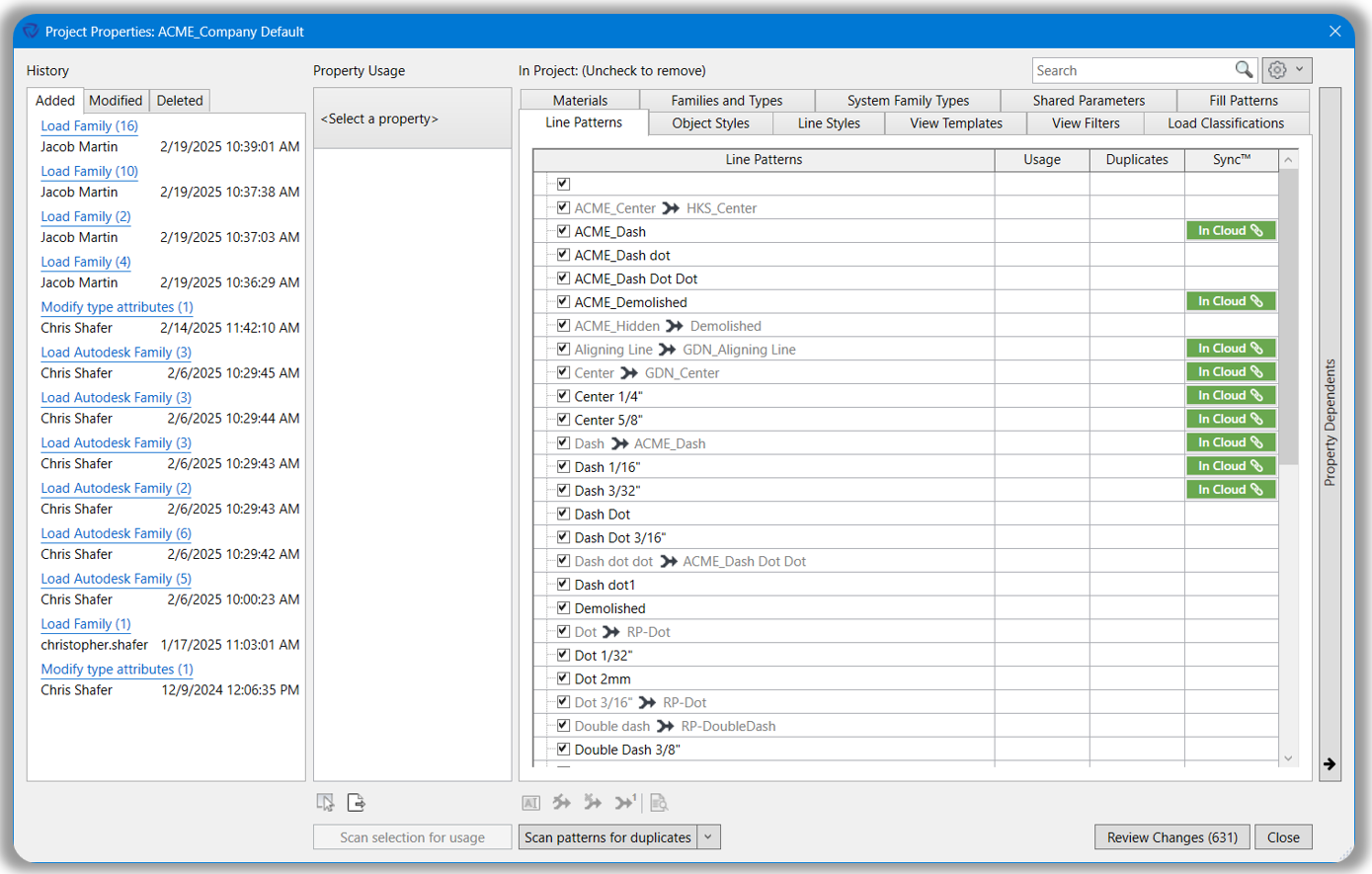This screenshot has height=874, width=1372.
Task: Click the export document icon under Property Usage
Action: click(357, 803)
